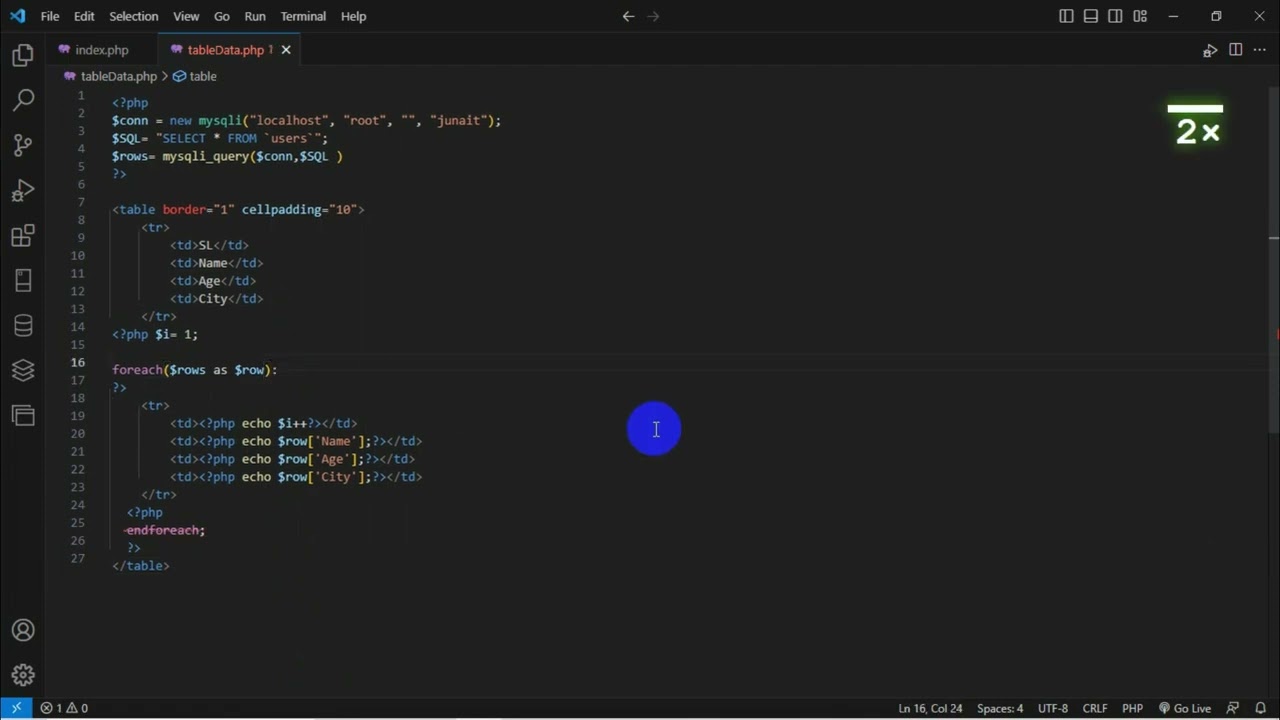Open the Help menu
The height and width of the screenshot is (720, 1280).
click(353, 16)
